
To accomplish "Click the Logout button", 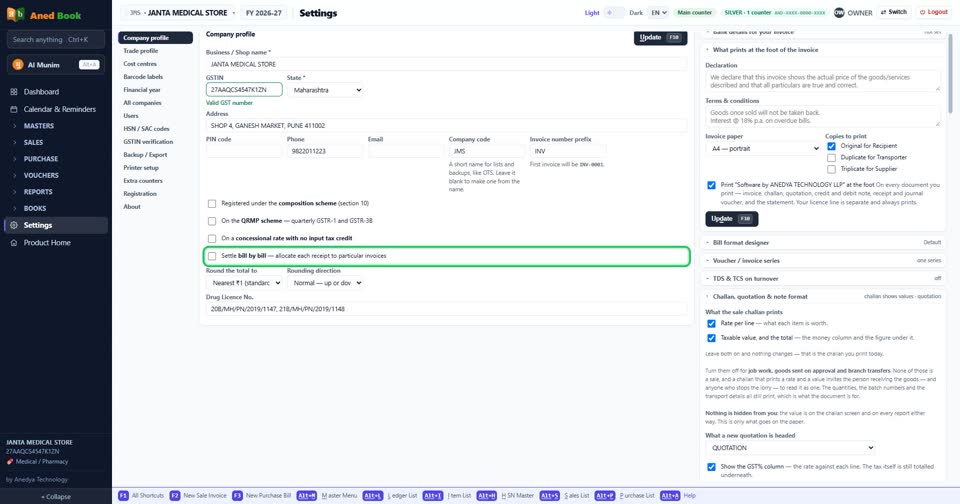I will click(x=934, y=12).
